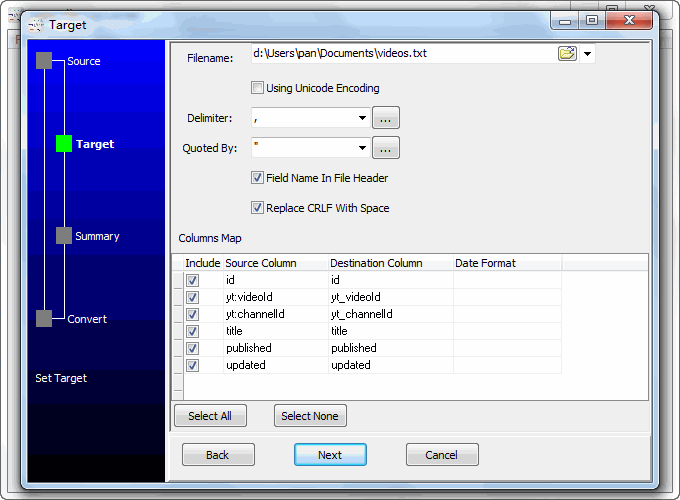Screen dimensions: 680x500
Task: Click the ellipsis button next to Quoted By
Action: click(386, 148)
